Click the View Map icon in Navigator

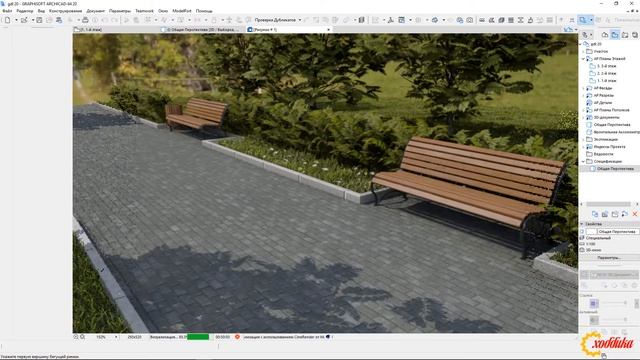[615, 35]
